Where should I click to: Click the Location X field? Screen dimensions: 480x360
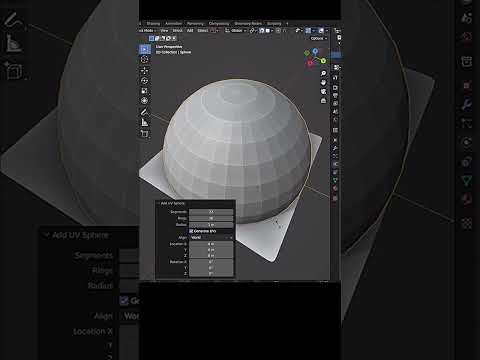(211, 244)
